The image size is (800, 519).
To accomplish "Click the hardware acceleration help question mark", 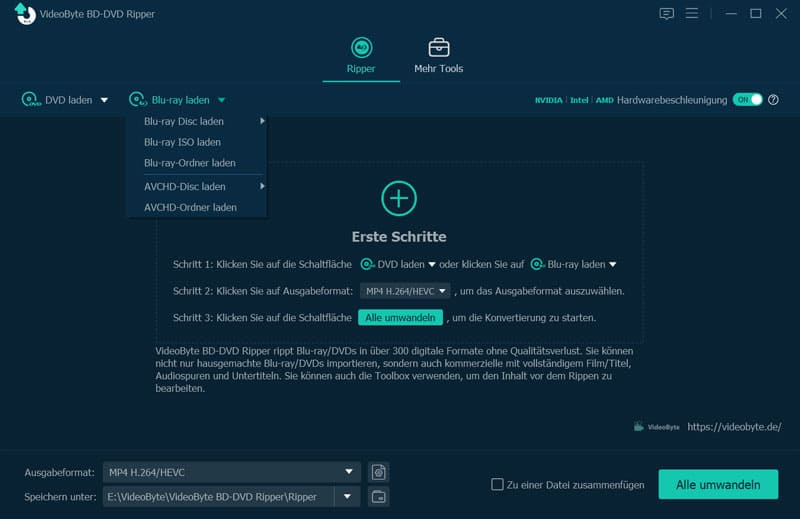I will point(773,100).
